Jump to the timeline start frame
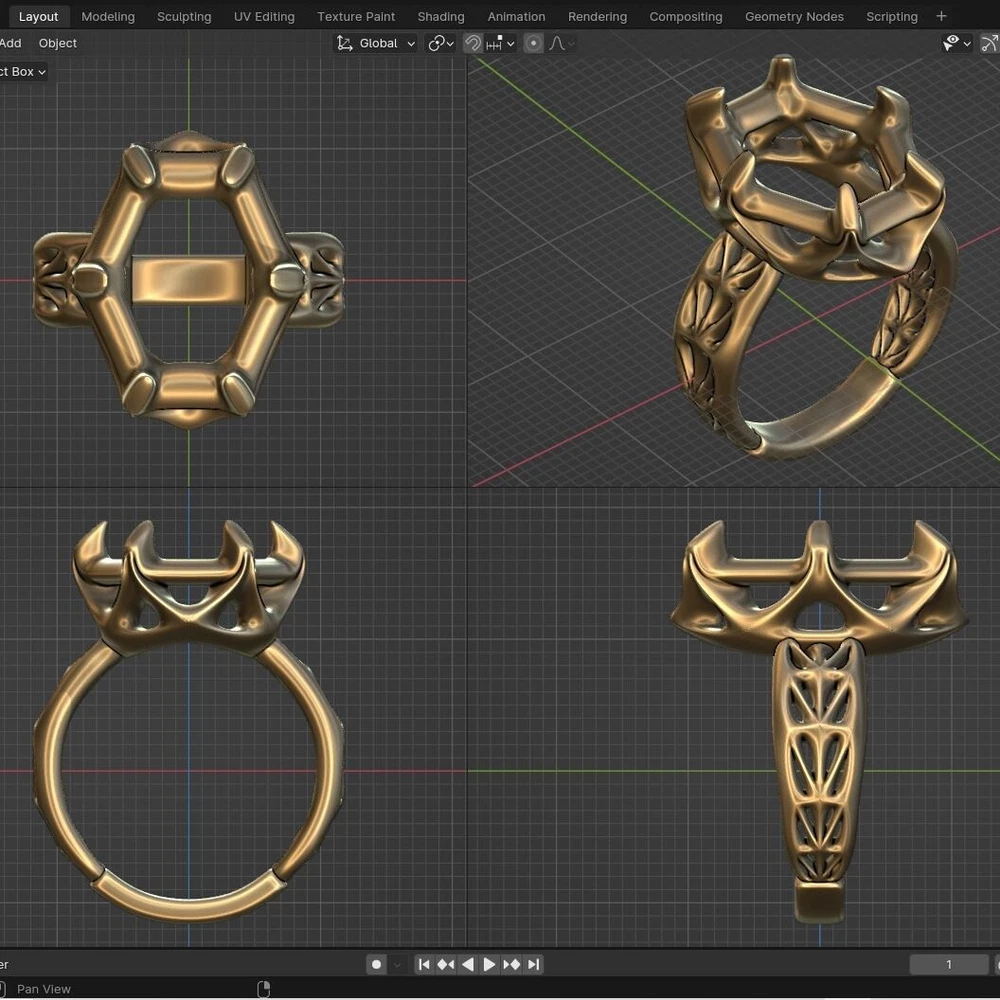Image resolution: width=1000 pixels, height=1000 pixels. coord(424,964)
